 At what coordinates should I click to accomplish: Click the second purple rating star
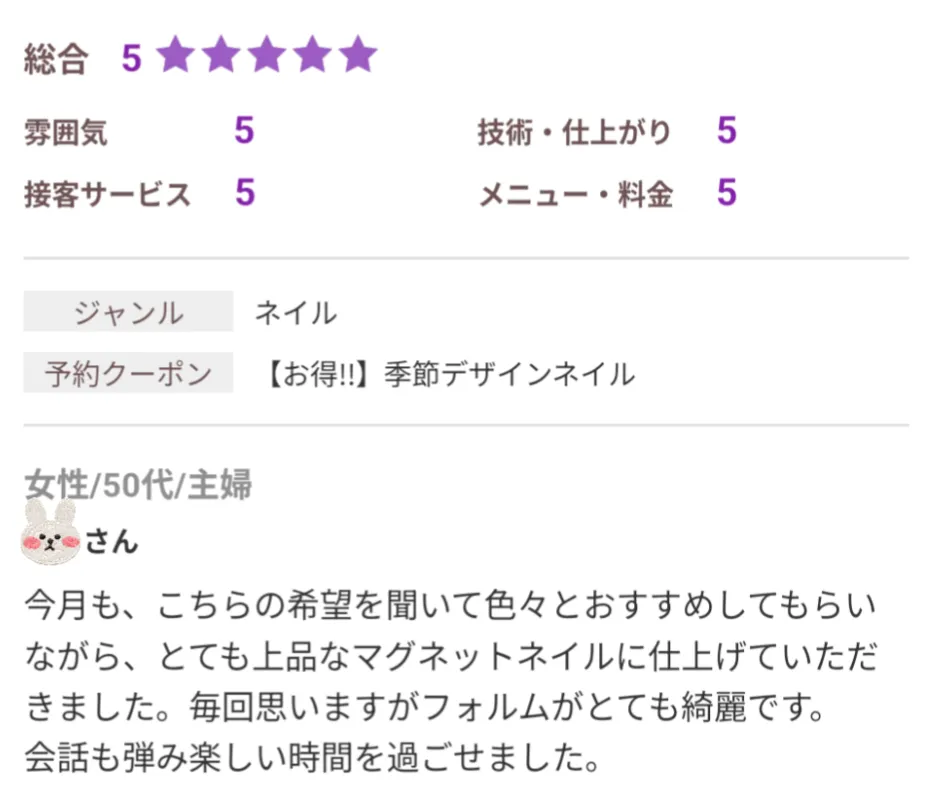click(220, 57)
